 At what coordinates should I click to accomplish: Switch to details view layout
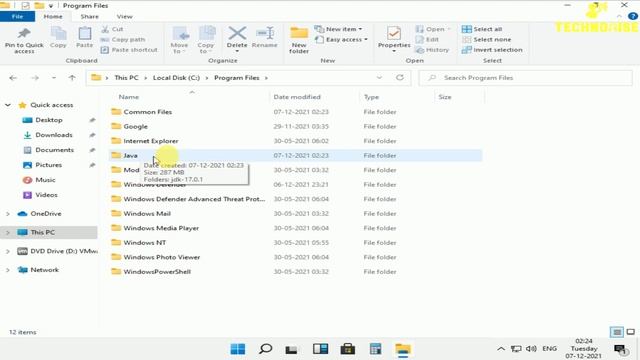tap(617, 332)
